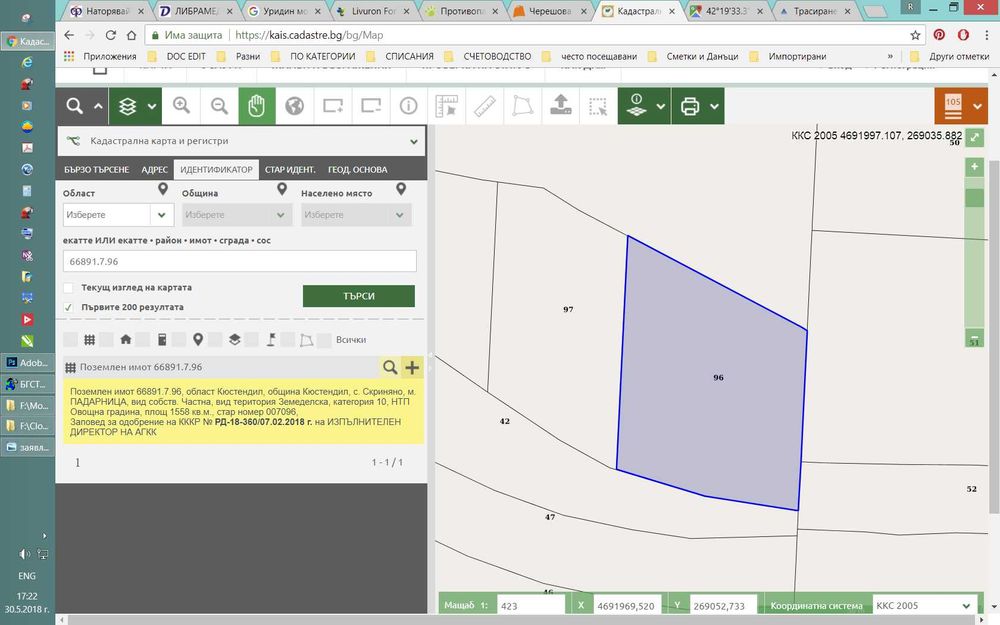Zoom to result with yellow magnifier icon
This screenshot has width=1000, height=625.
[x=389, y=367]
